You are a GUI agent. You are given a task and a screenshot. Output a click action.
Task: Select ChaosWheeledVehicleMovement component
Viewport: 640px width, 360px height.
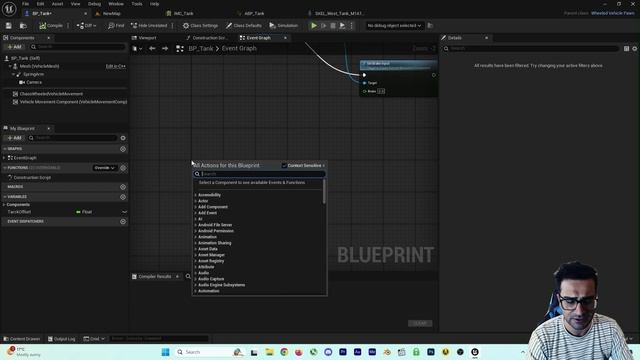[x=51, y=94]
